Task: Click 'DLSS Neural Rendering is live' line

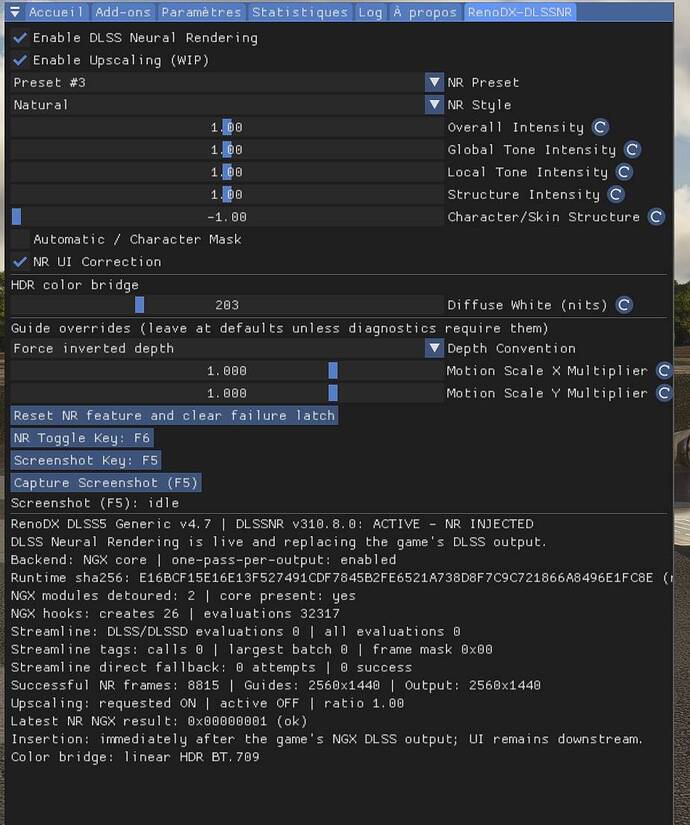Action: (x=279, y=542)
